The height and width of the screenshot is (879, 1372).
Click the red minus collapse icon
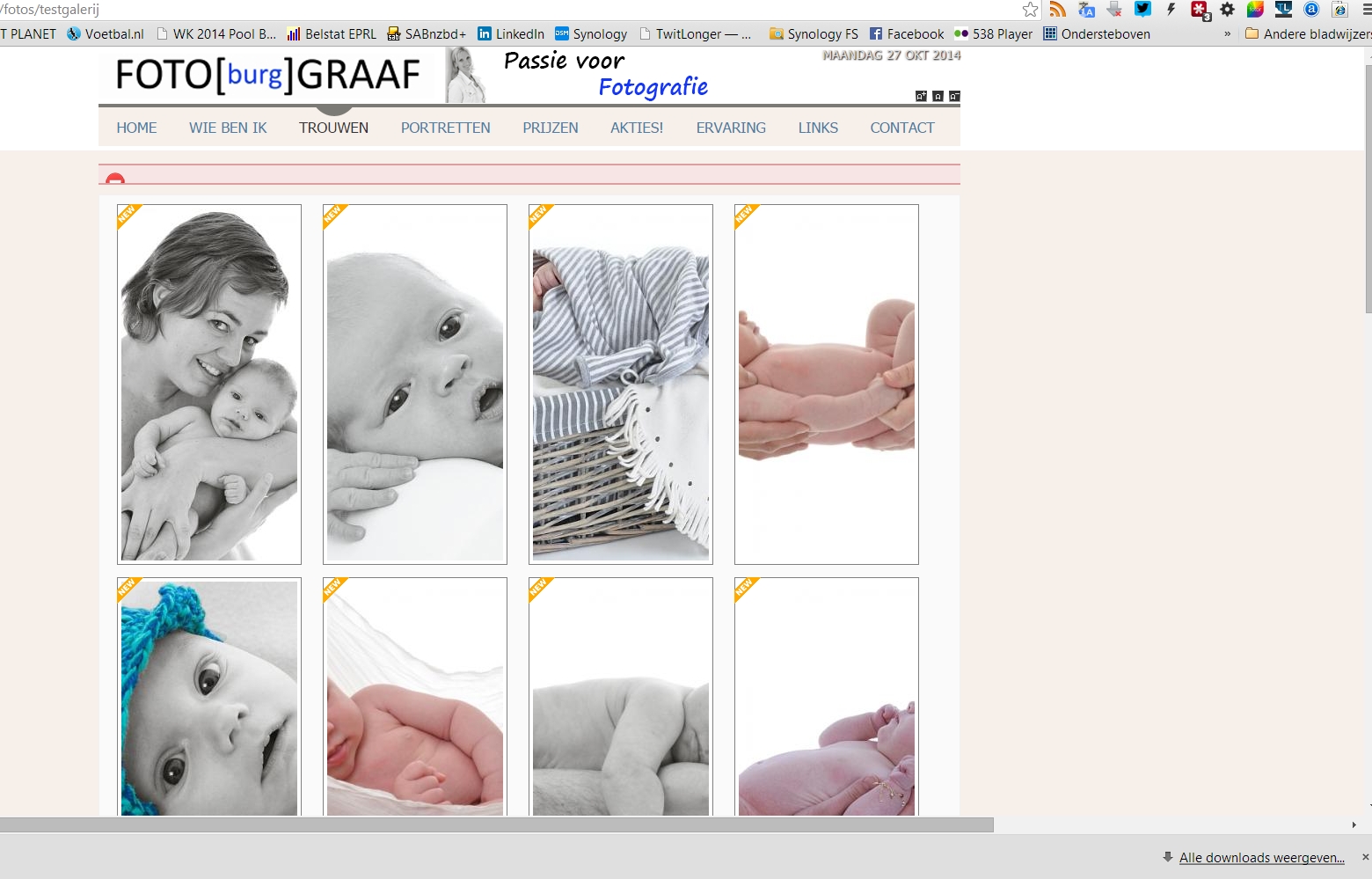pos(115,179)
